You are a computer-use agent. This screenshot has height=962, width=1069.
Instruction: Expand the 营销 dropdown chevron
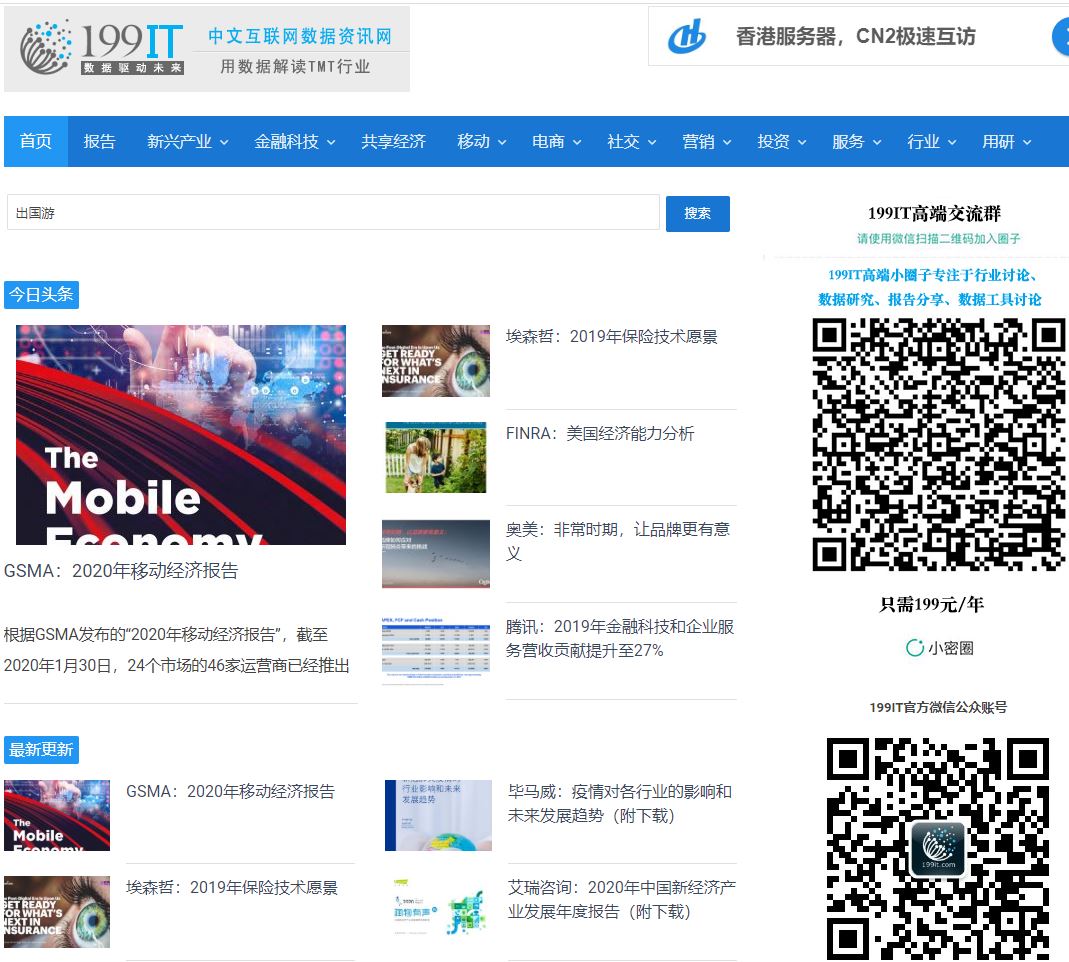(x=727, y=142)
